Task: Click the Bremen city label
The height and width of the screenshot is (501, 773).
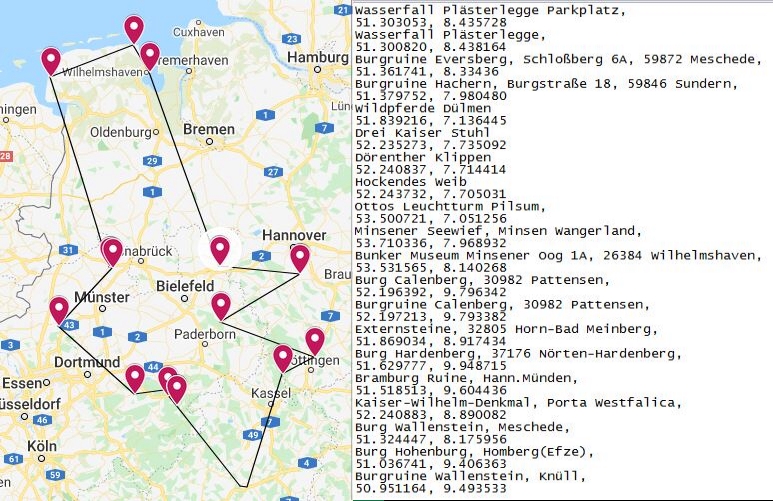Action: (x=209, y=130)
